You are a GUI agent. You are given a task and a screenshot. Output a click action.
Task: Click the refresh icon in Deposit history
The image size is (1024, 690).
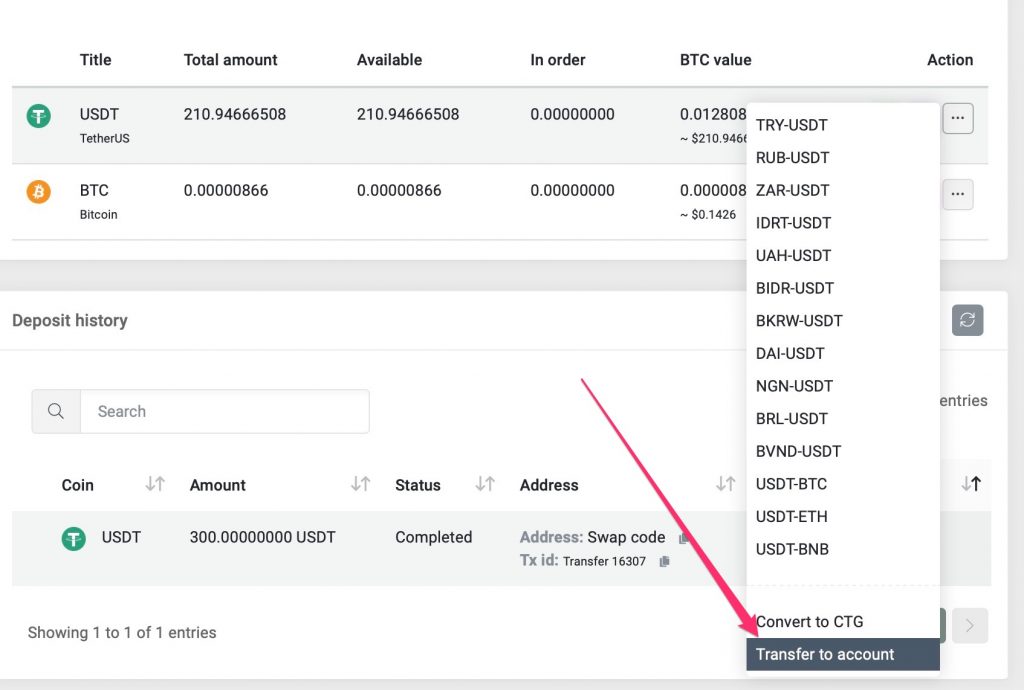click(x=967, y=320)
